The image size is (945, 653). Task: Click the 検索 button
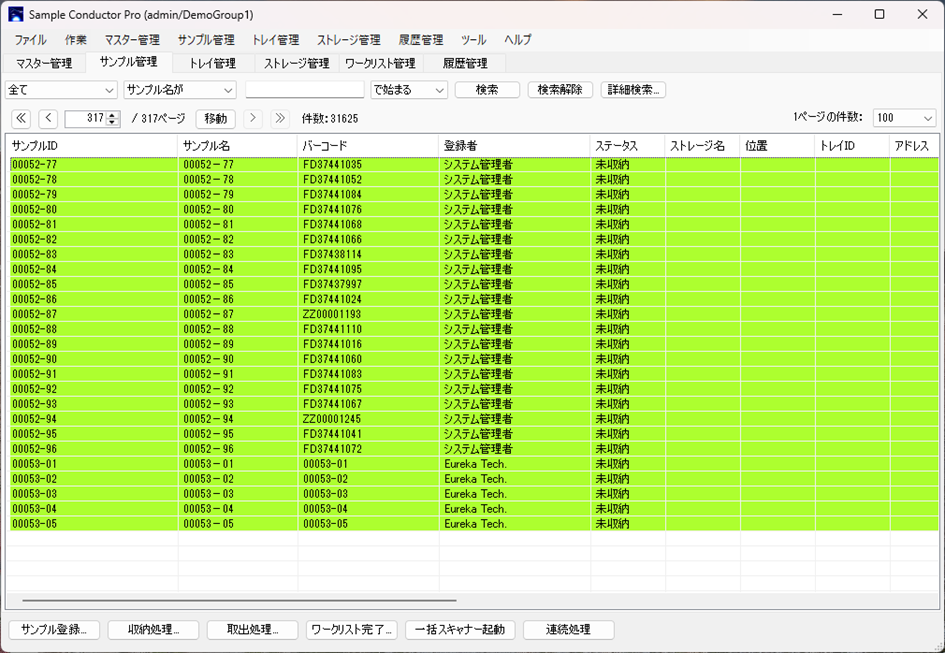(487, 90)
